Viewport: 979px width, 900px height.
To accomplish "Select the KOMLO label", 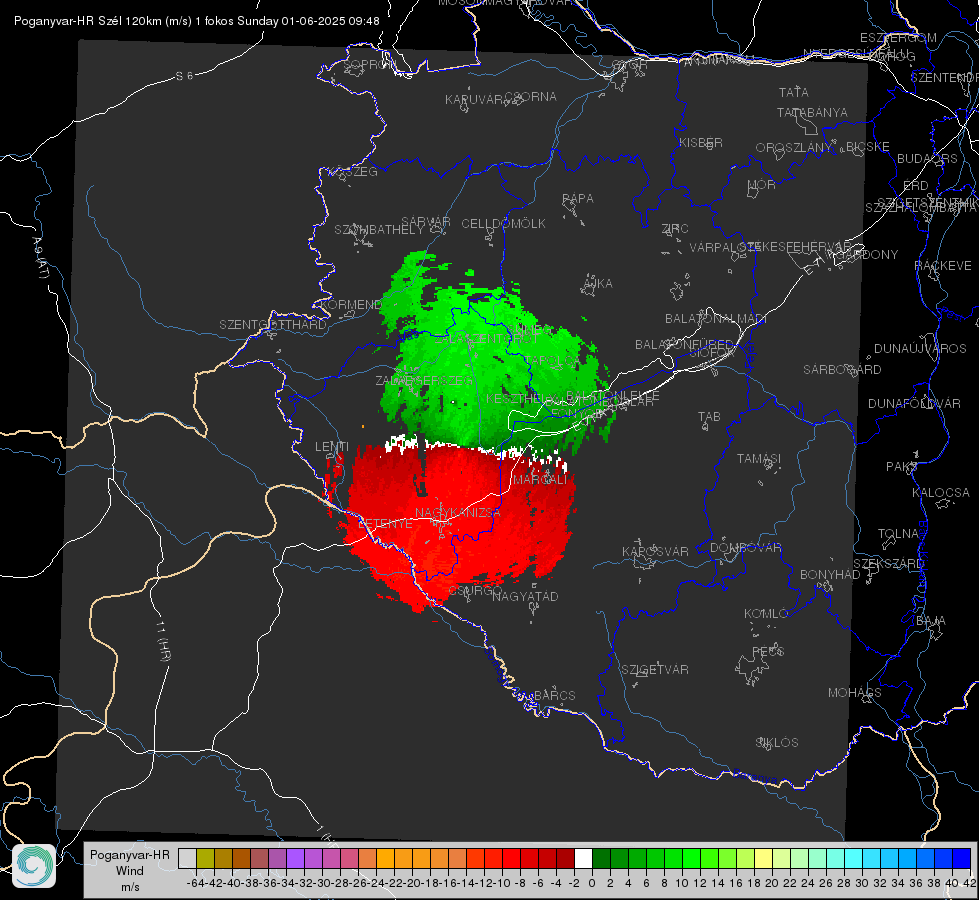I will [x=766, y=614].
